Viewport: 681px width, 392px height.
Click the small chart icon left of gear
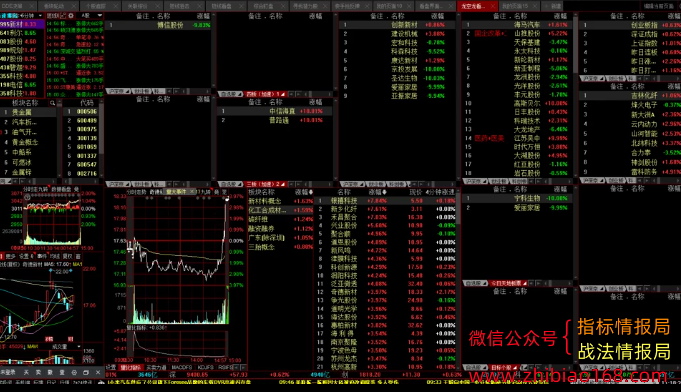click(63, 16)
